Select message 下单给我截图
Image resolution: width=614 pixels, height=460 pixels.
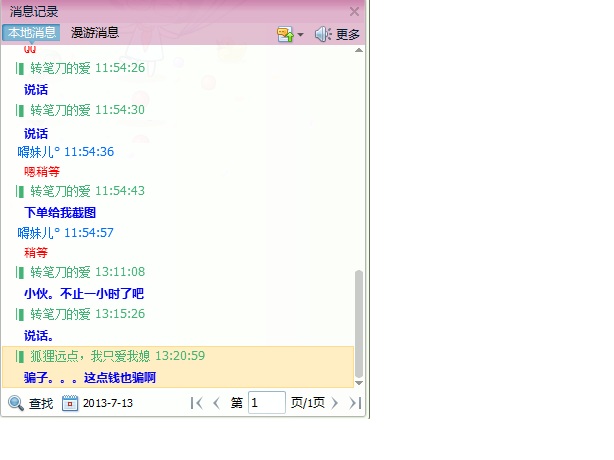60,213
